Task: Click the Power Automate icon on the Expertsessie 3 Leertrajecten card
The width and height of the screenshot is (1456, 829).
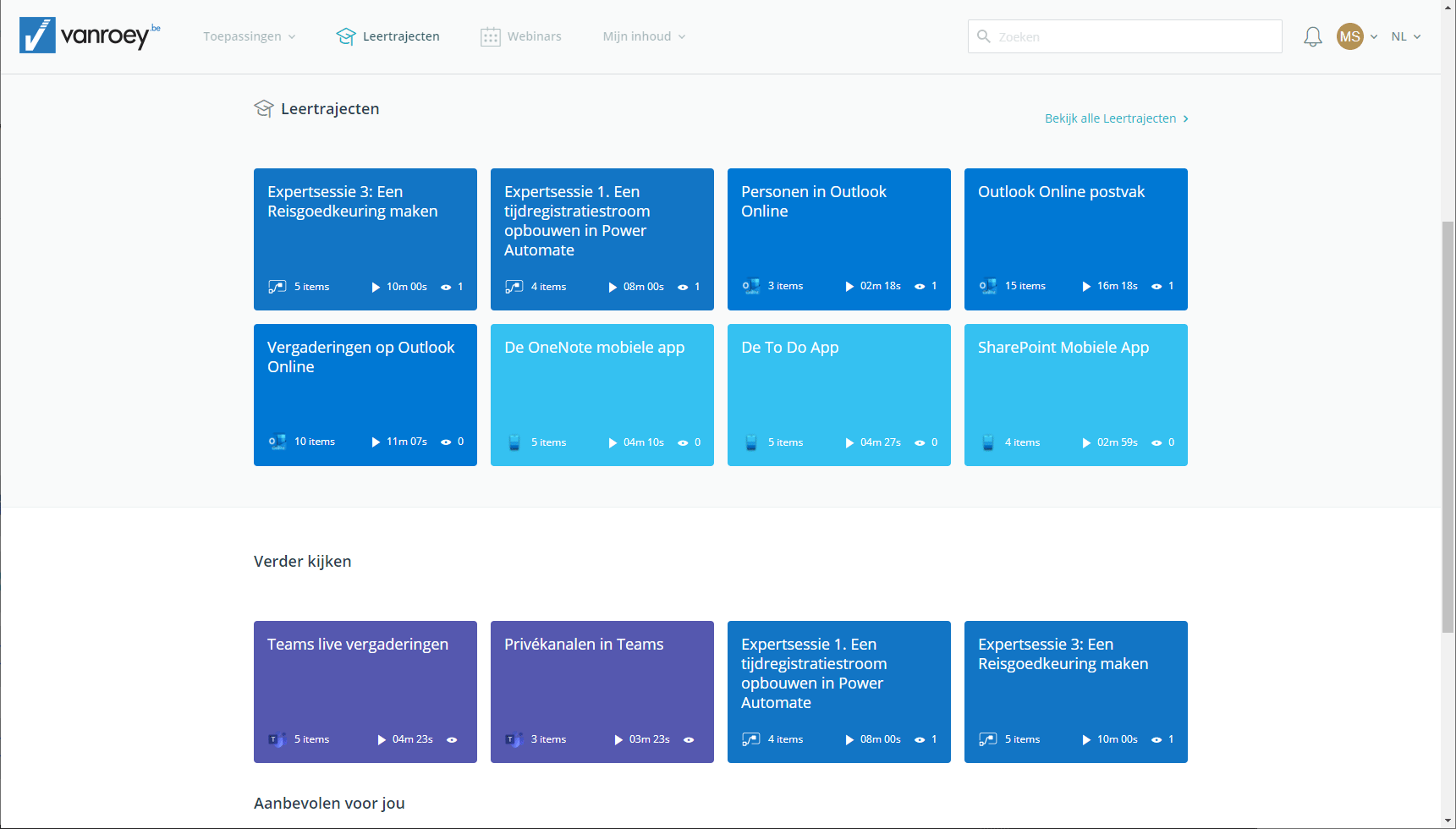Action: click(x=277, y=287)
